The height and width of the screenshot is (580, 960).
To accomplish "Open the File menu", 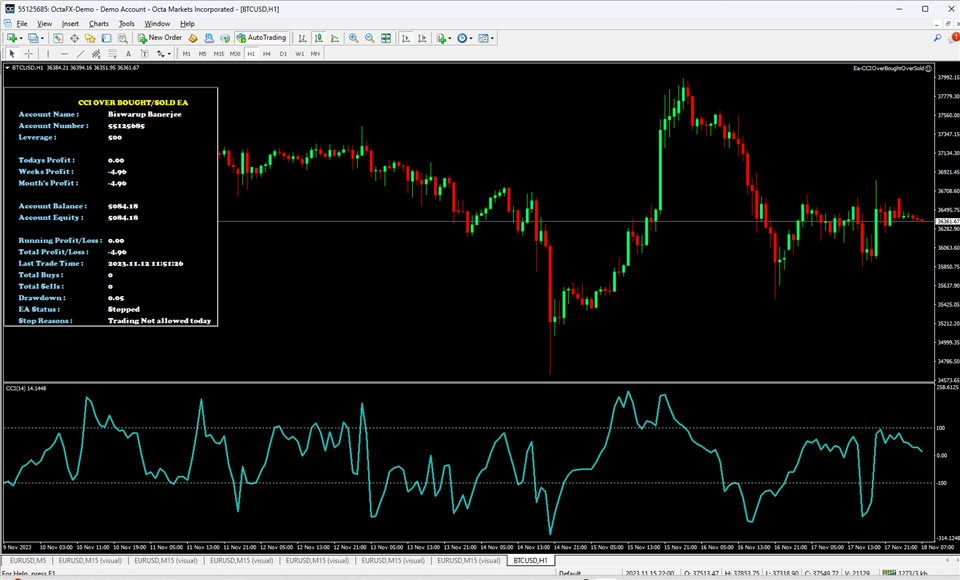I will click(x=22, y=24).
